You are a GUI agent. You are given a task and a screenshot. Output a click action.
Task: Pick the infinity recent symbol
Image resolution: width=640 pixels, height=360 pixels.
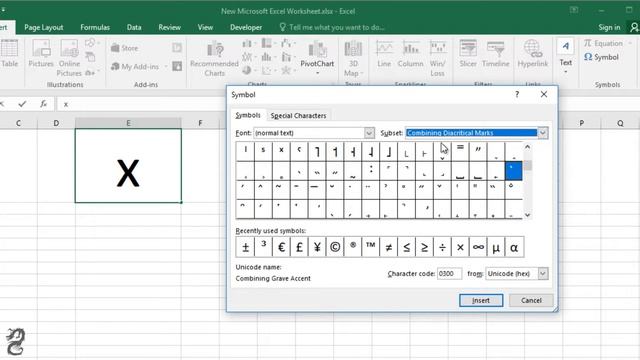[478, 247]
